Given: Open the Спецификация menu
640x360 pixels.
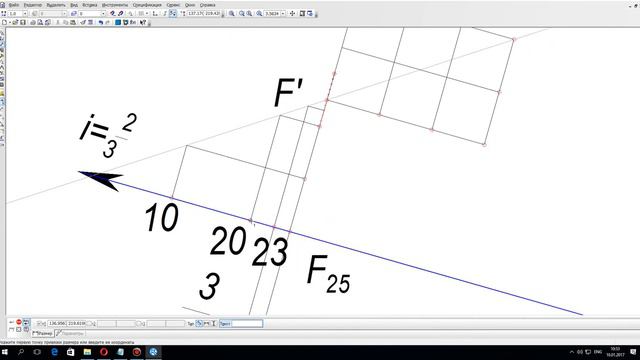Looking at the screenshot, I should click(x=147, y=5).
